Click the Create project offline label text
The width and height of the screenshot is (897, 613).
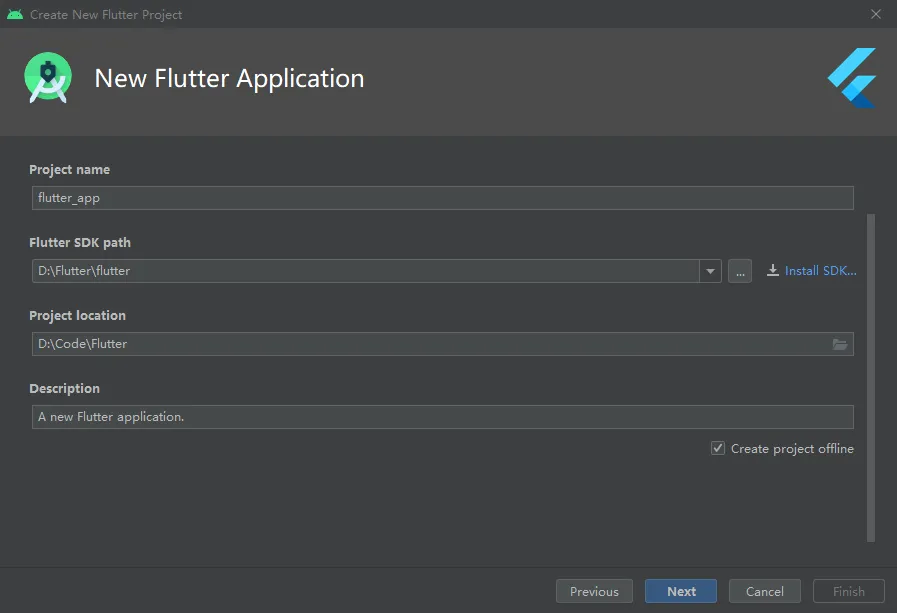(792, 449)
